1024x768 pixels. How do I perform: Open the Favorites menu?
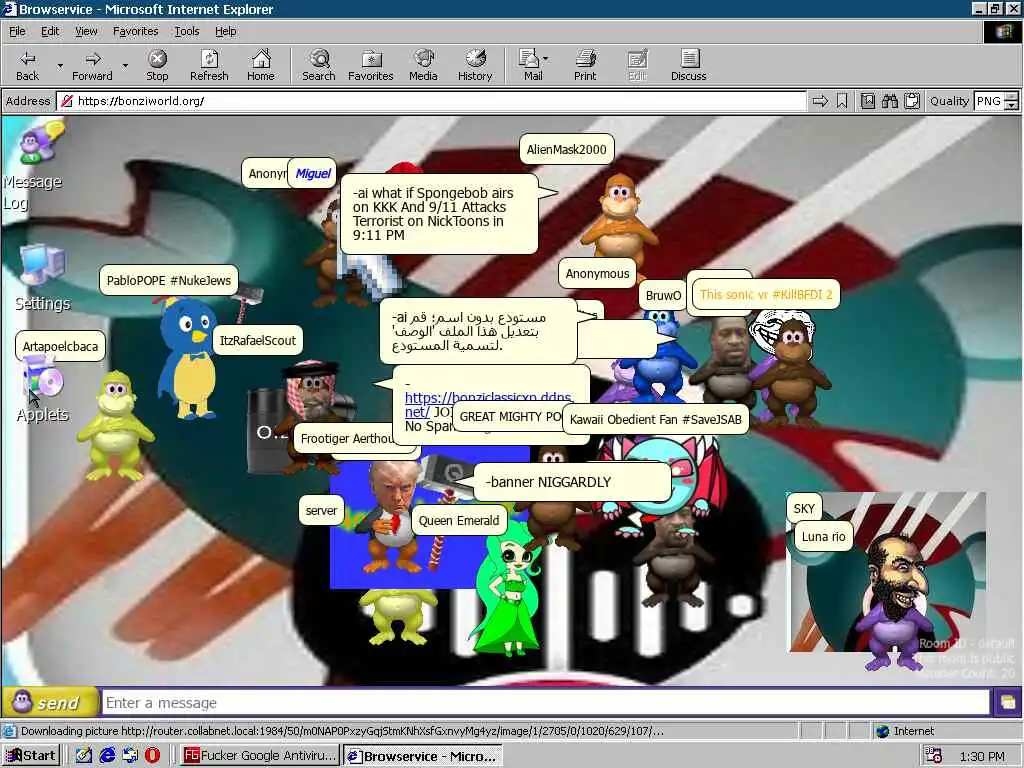coord(135,31)
